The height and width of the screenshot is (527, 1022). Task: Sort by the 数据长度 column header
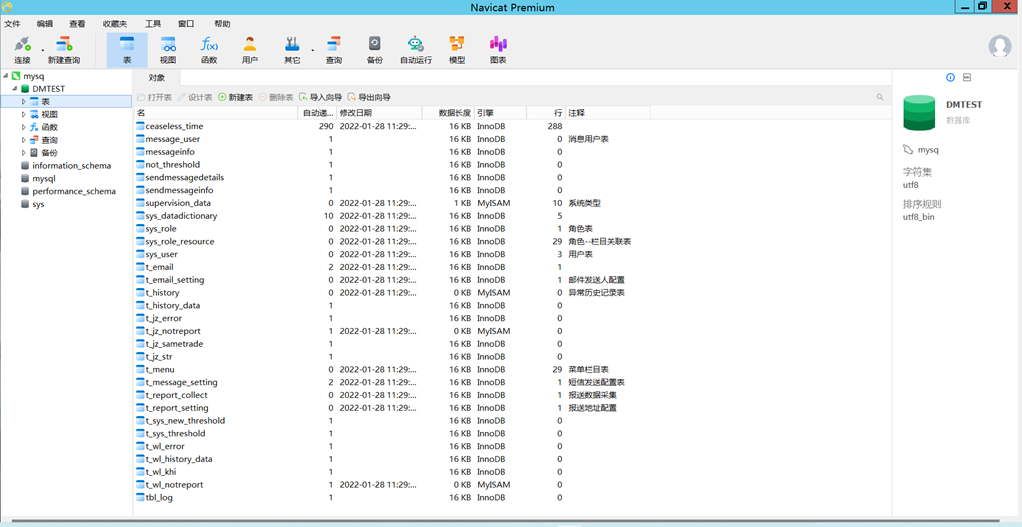448,113
